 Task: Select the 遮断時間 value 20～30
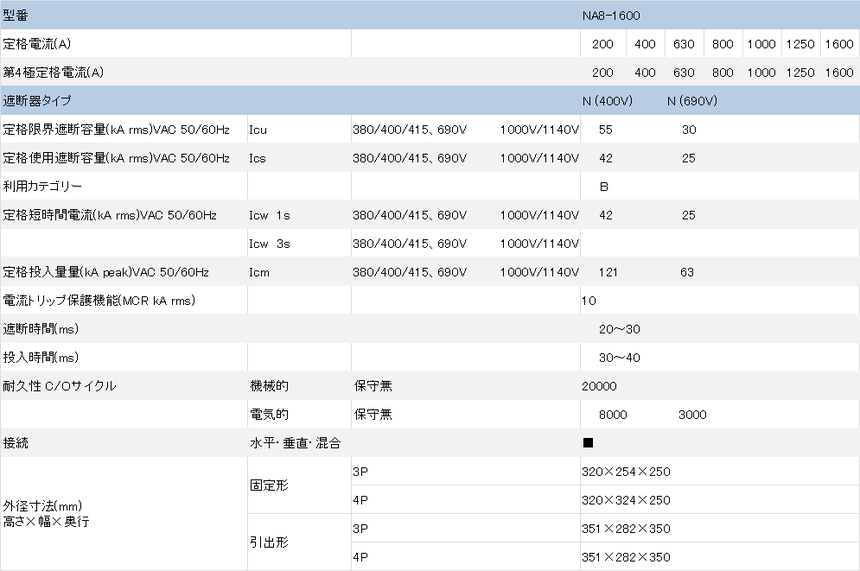click(x=619, y=329)
